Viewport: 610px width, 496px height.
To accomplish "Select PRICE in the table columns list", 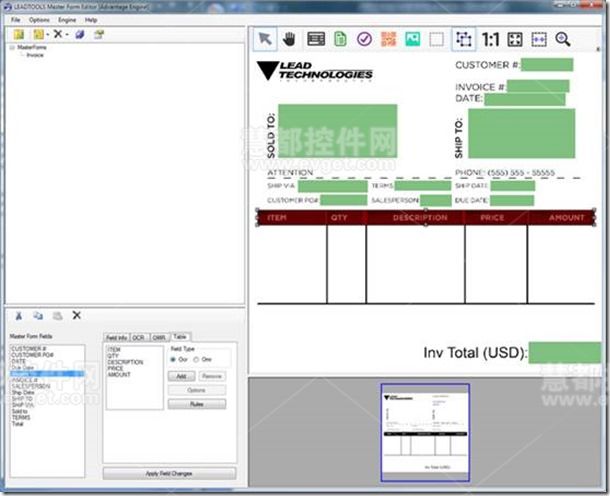I will coord(115,368).
